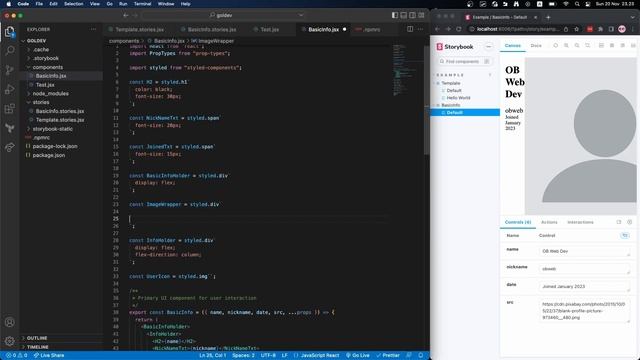The height and width of the screenshot is (360, 640).
Task: Click the Wi-Fi icon in the menu bar
Action: pyautogui.click(x=565, y=4)
